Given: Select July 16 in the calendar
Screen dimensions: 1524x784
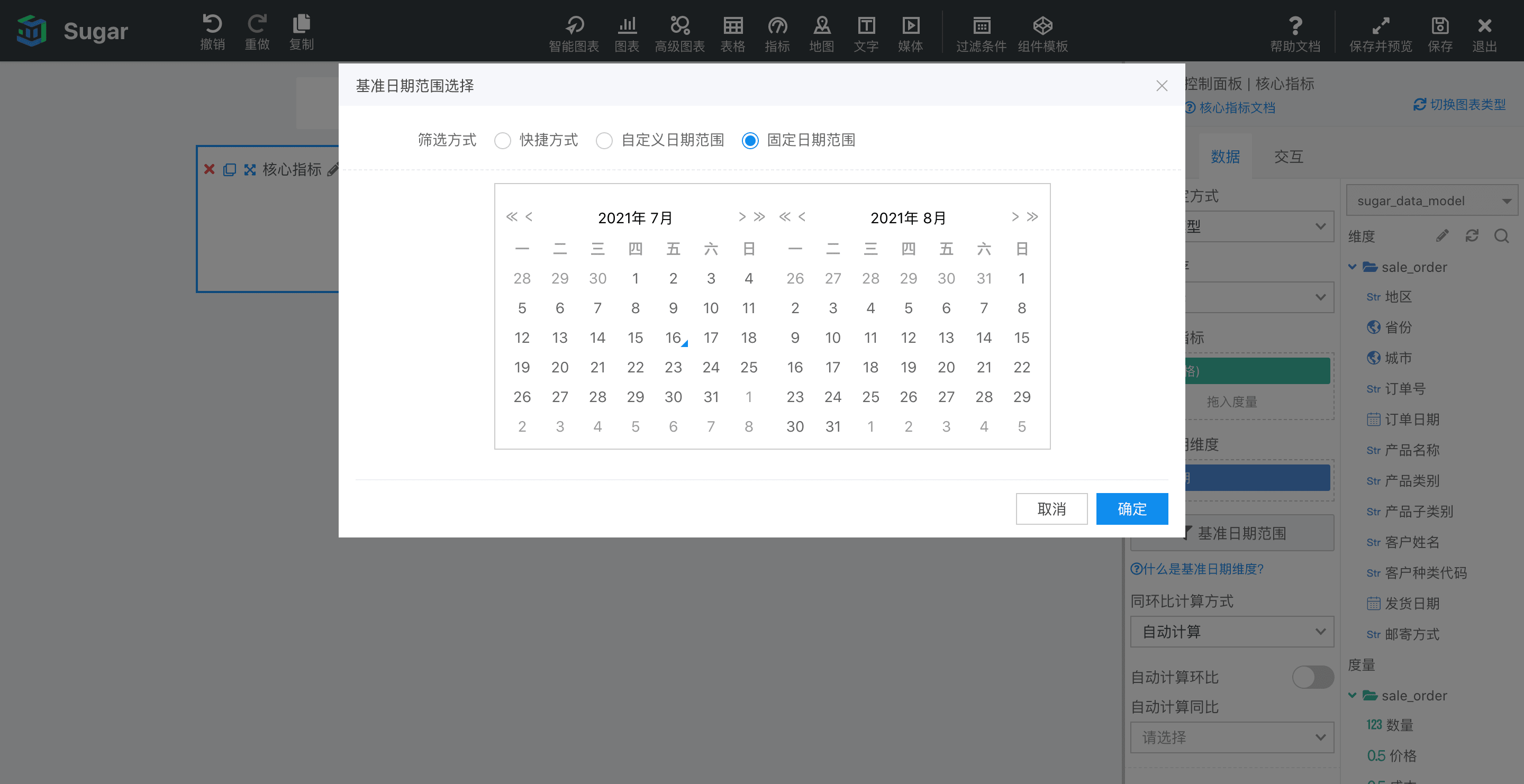Looking at the screenshot, I should click(x=673, y=338).
